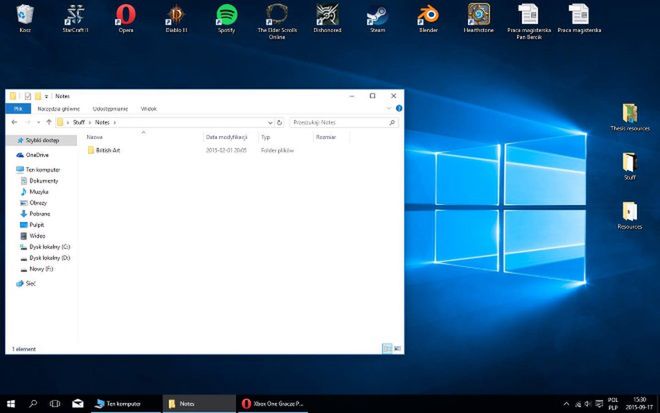This screenshot has width=660, height=413.
Task: Expand the ribbon with the chevron
Action: [389, 109]
